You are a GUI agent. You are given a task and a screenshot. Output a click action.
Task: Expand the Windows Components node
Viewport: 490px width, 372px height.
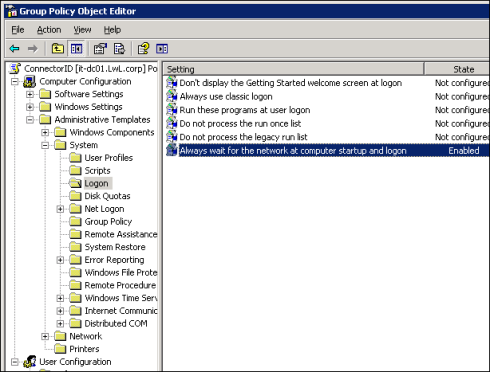[45, 133]
